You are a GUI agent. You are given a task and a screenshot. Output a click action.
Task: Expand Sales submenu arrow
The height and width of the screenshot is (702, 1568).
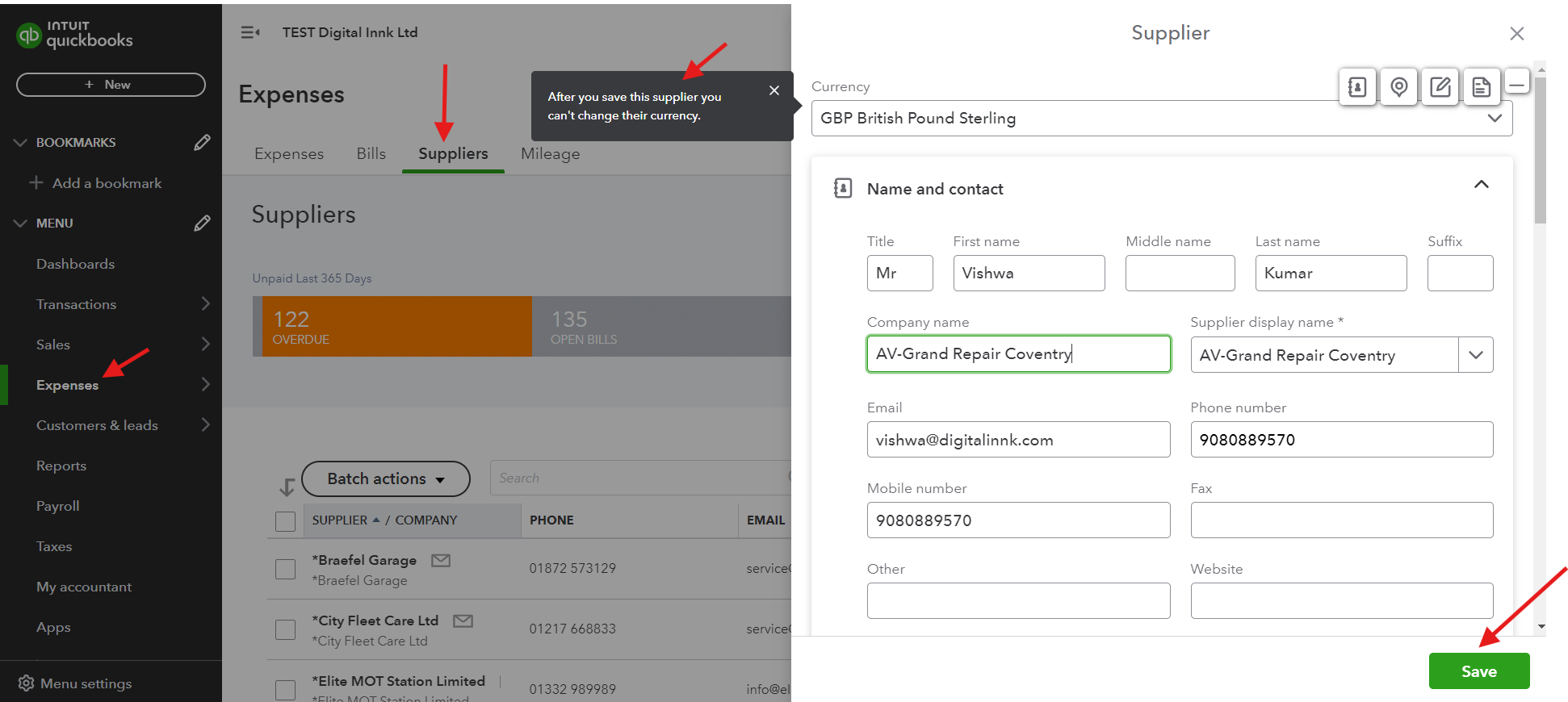pos(205,344)
